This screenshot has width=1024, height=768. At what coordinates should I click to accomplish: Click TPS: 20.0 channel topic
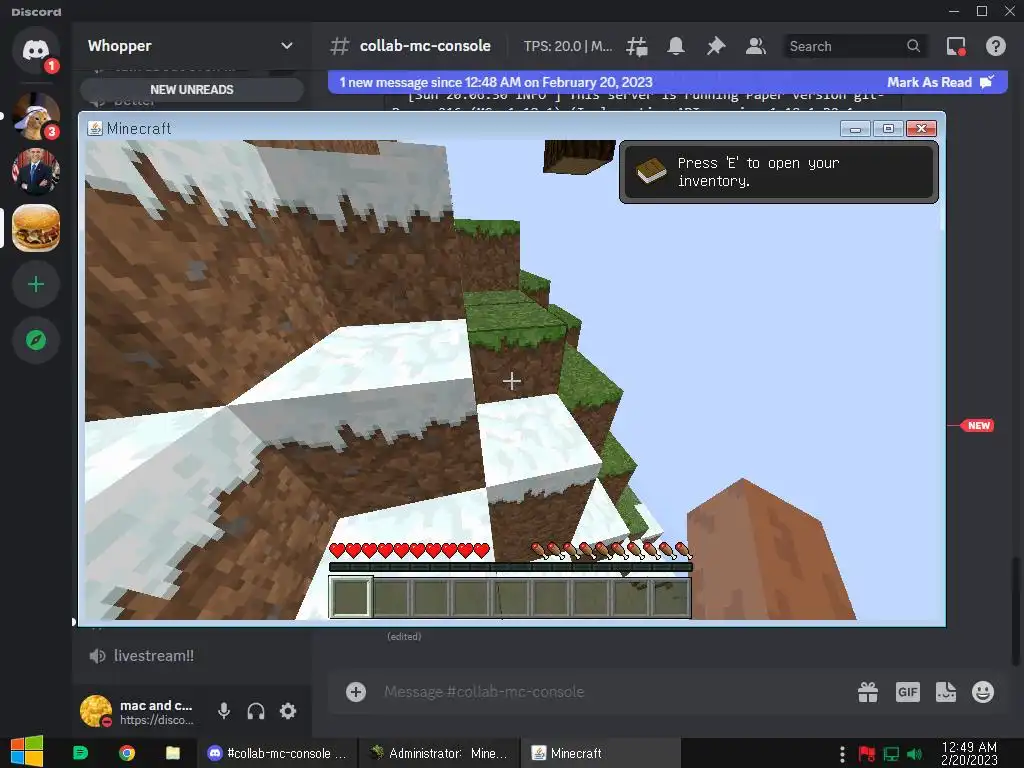568,46
